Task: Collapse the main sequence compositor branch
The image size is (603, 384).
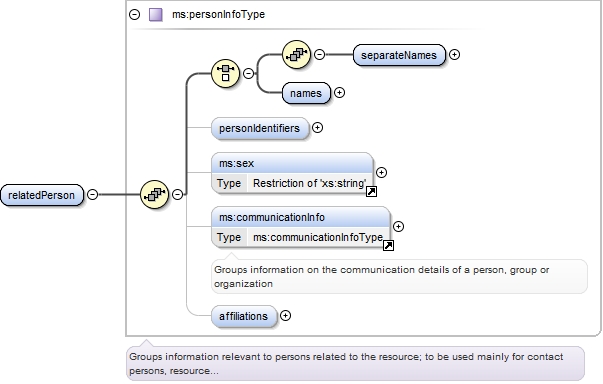Action: (177, 194)
